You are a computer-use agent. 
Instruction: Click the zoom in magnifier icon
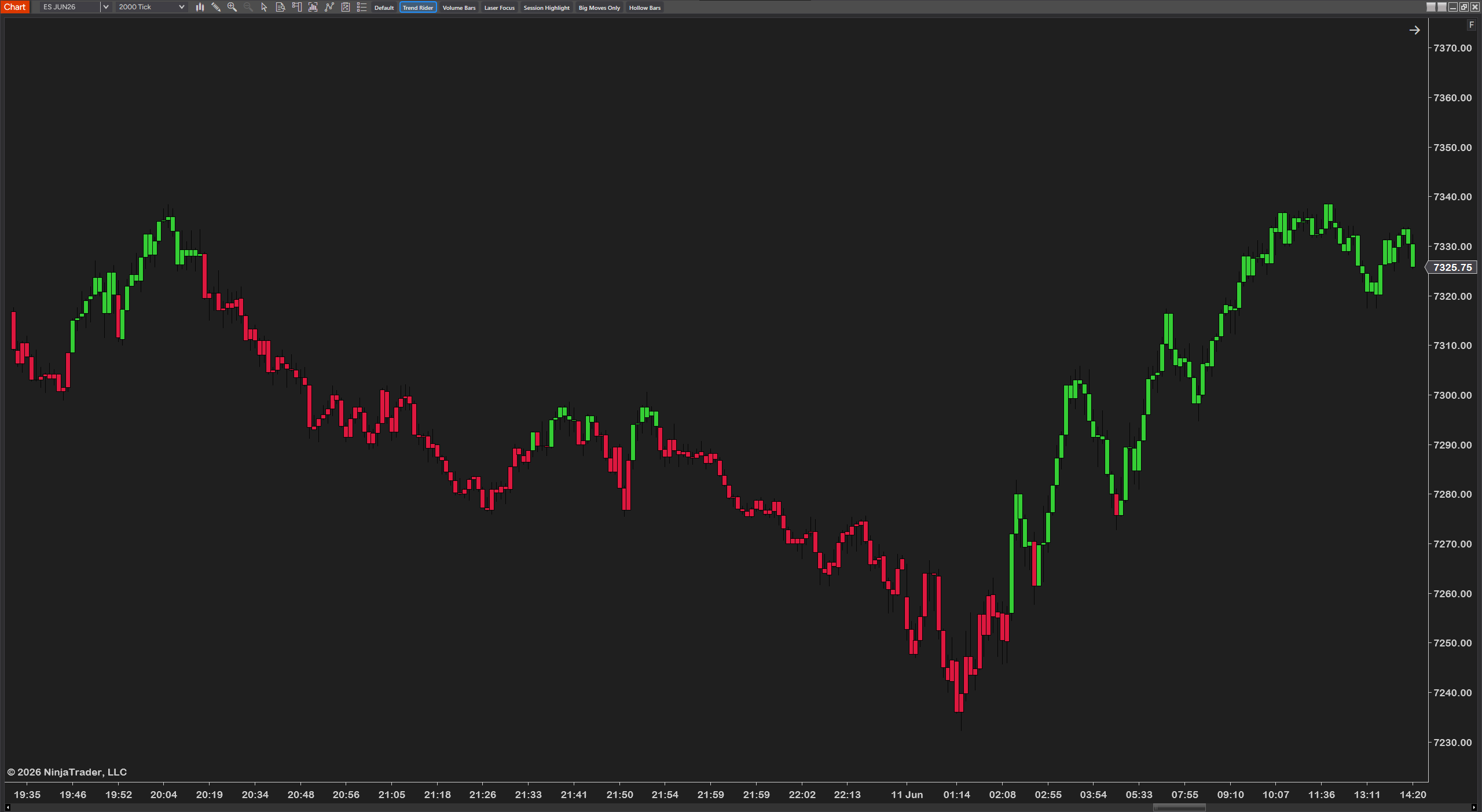click(x=232, y=8)
